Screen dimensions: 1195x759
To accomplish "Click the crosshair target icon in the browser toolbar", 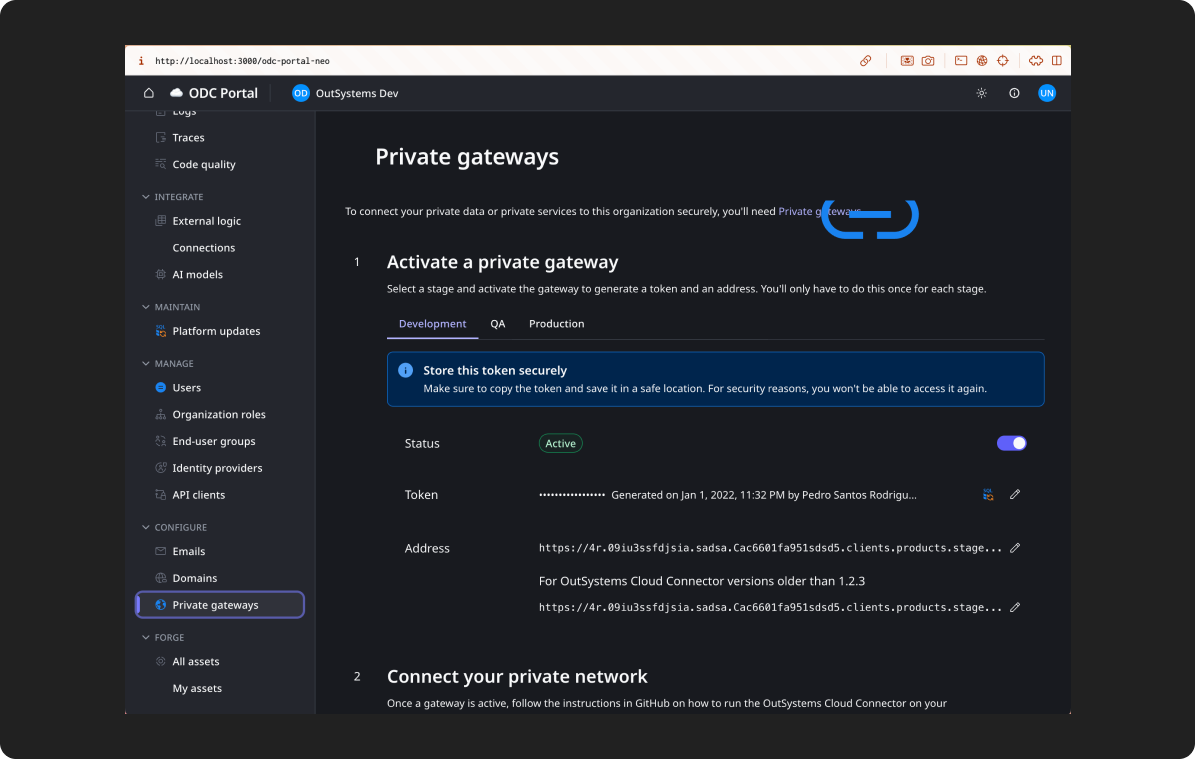I will (1003, 61).
